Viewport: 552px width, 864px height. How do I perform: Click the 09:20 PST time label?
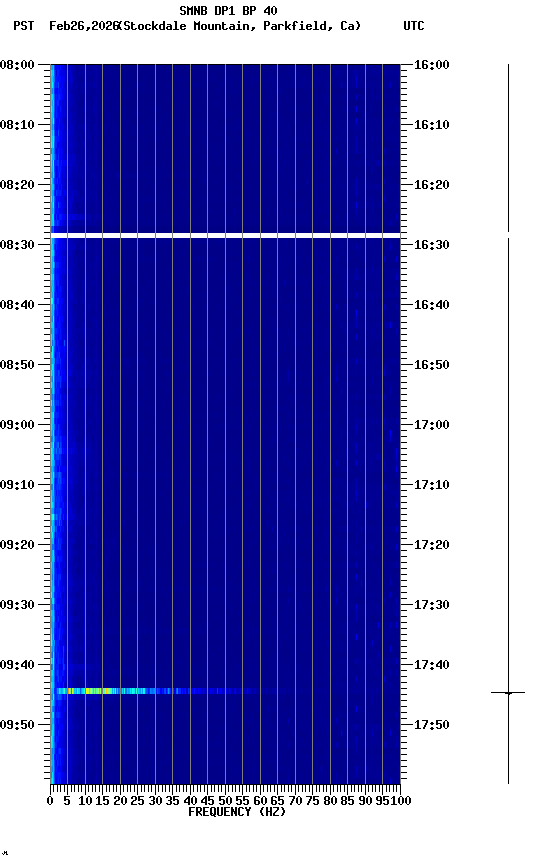pos(17,546)
